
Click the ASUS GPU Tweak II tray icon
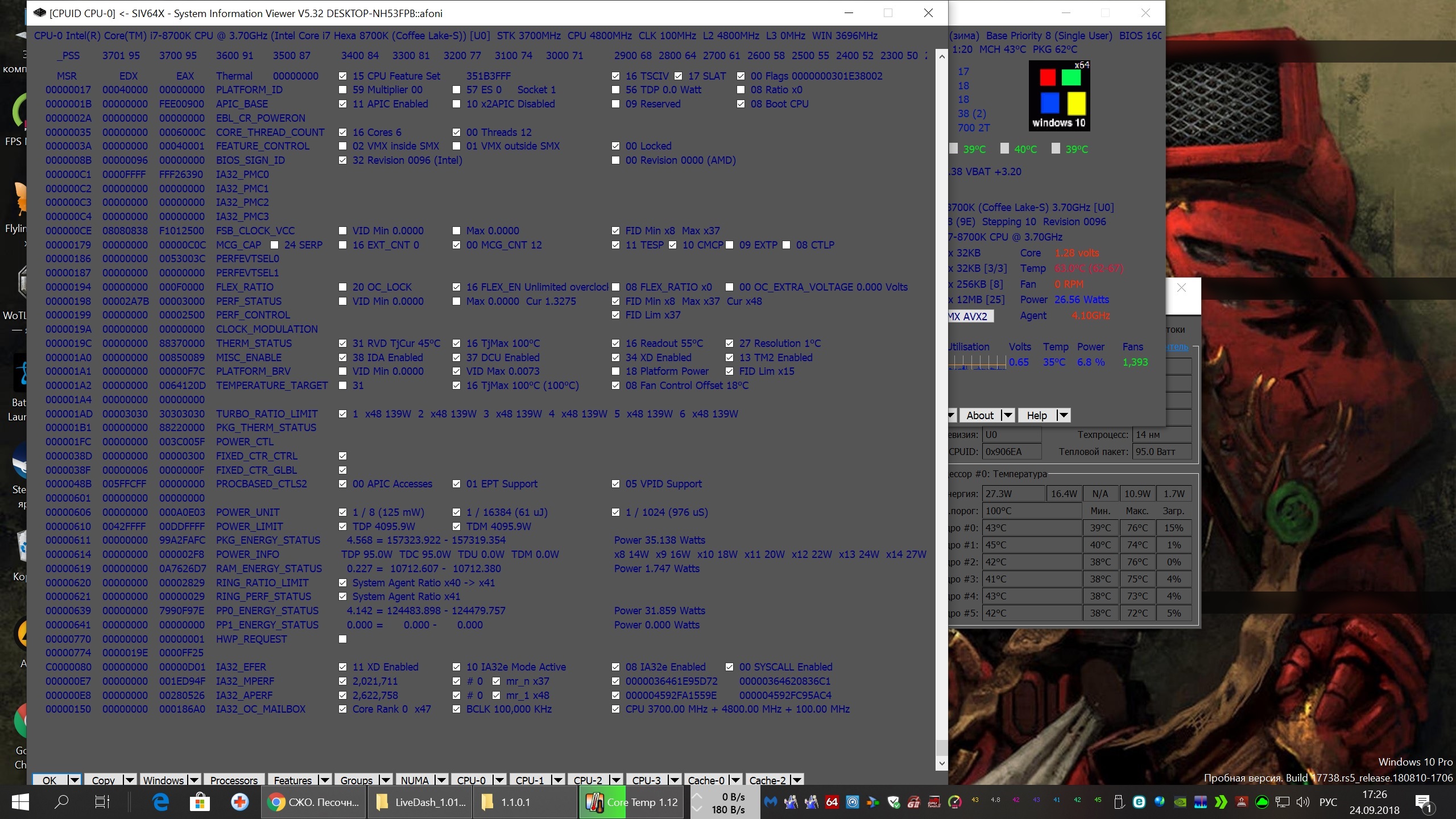[934, 802]
